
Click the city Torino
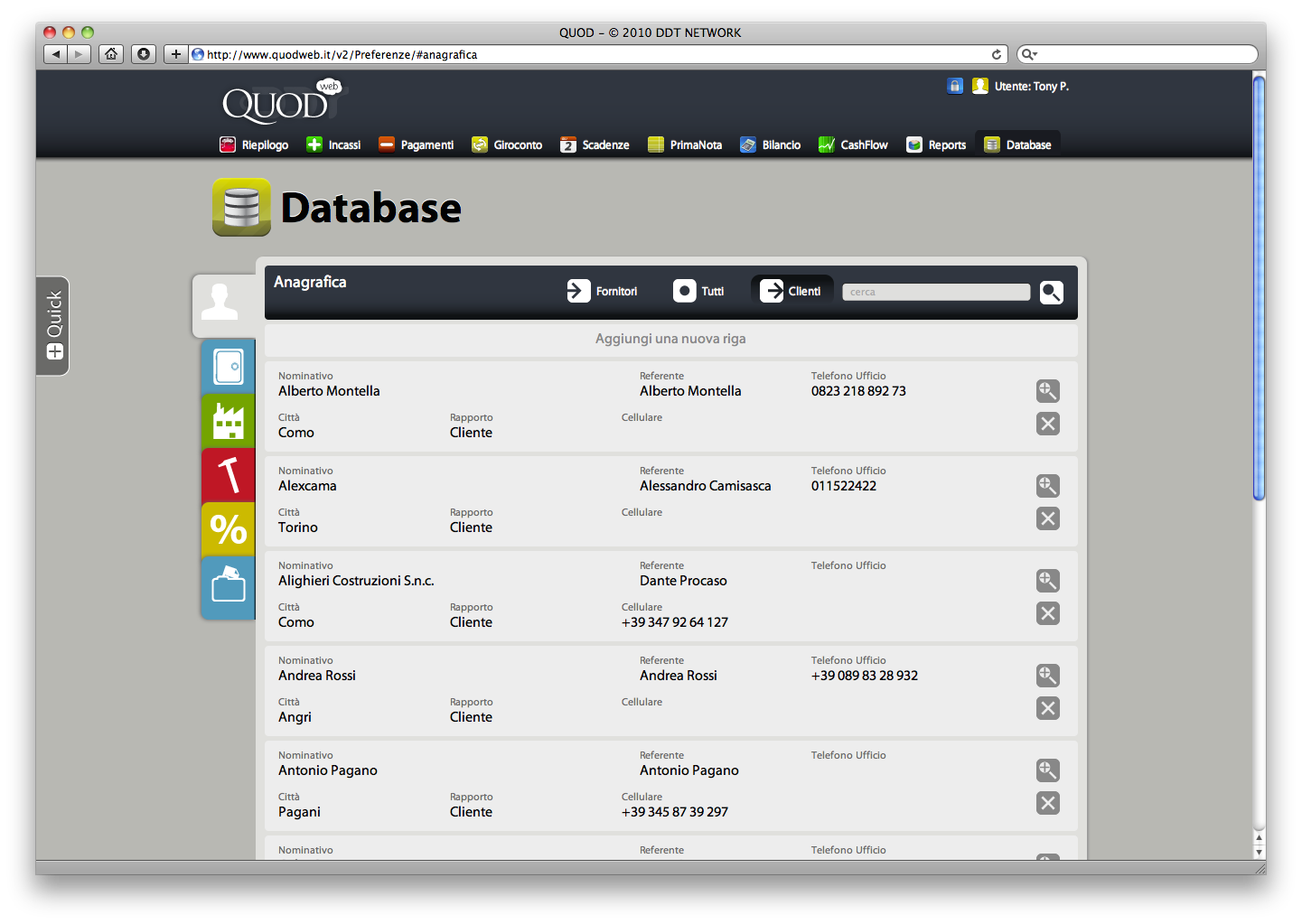[x=298, y=527]
